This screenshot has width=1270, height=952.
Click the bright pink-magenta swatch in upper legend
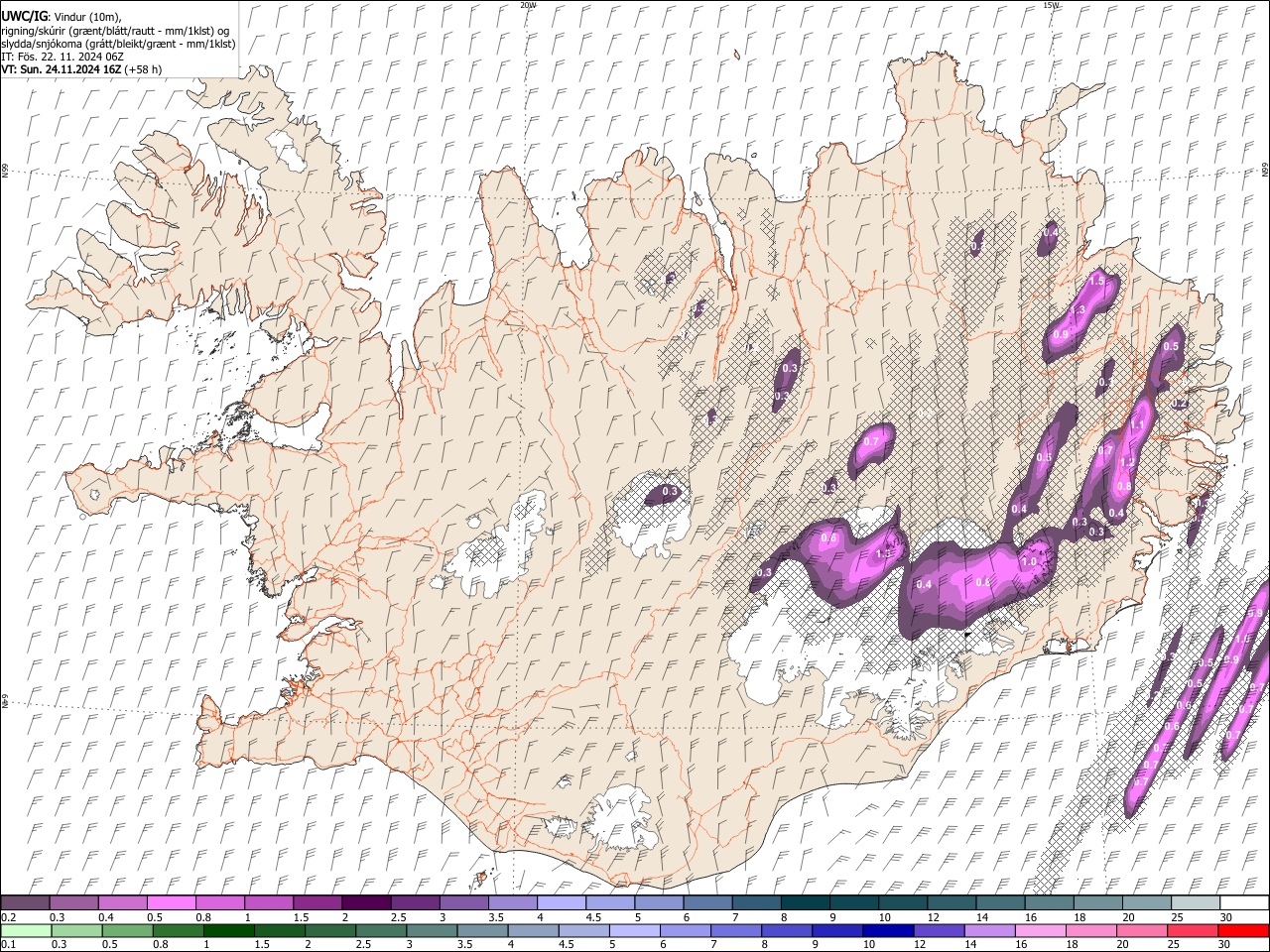(172, 903)
